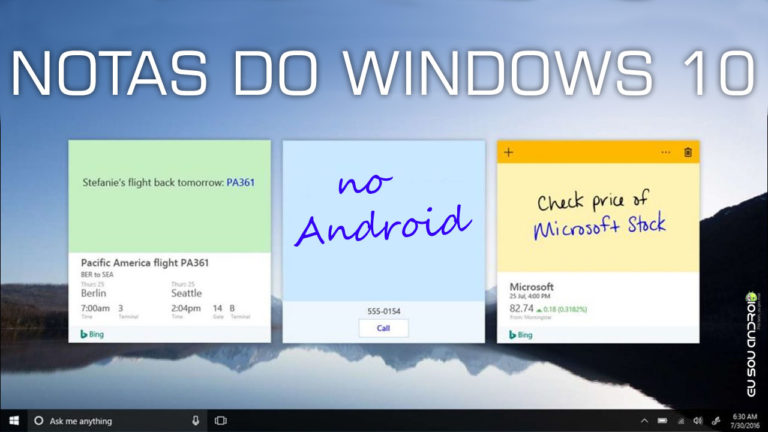
Task: Click the Microsoft Stock blue handwriting
Action: (x=600, y=226)
